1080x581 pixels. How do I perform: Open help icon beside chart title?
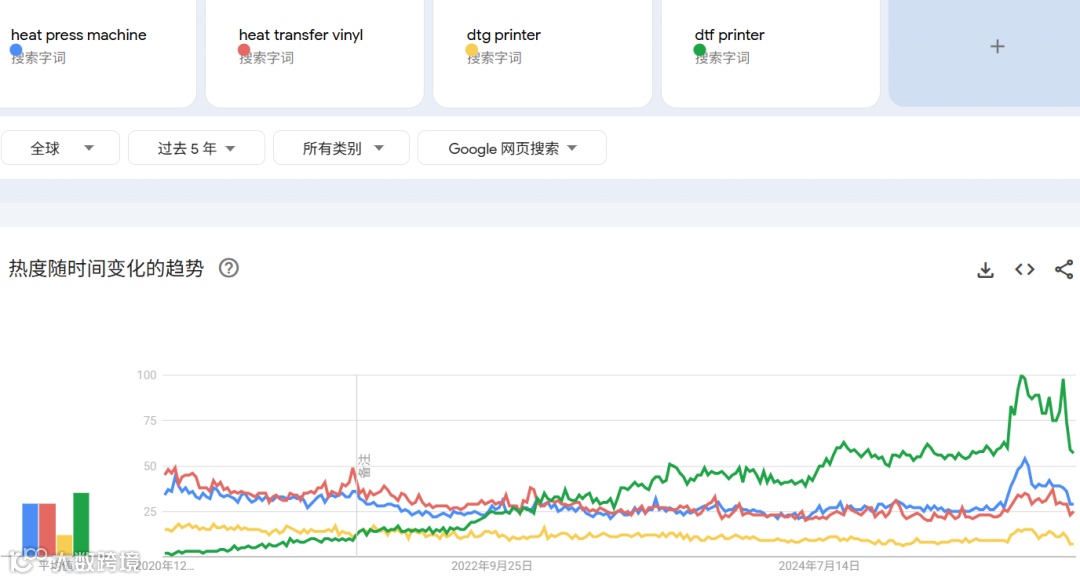(229, 268)
